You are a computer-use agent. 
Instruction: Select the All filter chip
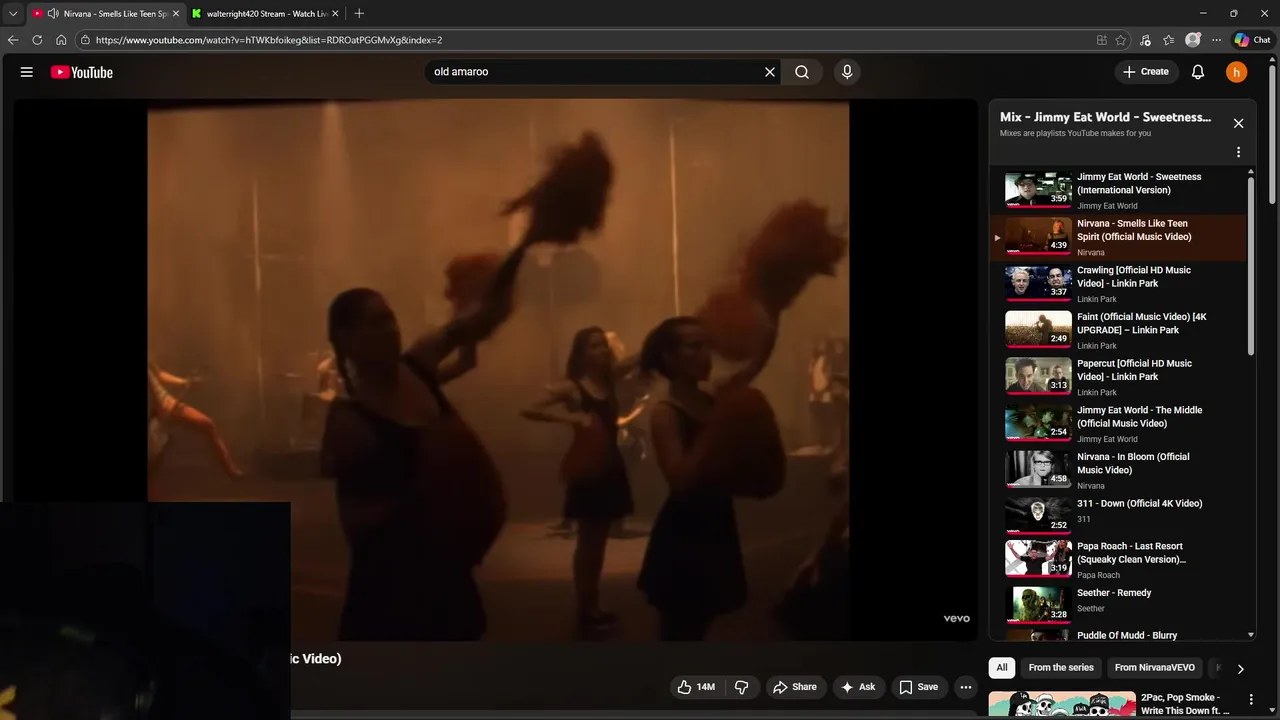[x=1001, y=668]
